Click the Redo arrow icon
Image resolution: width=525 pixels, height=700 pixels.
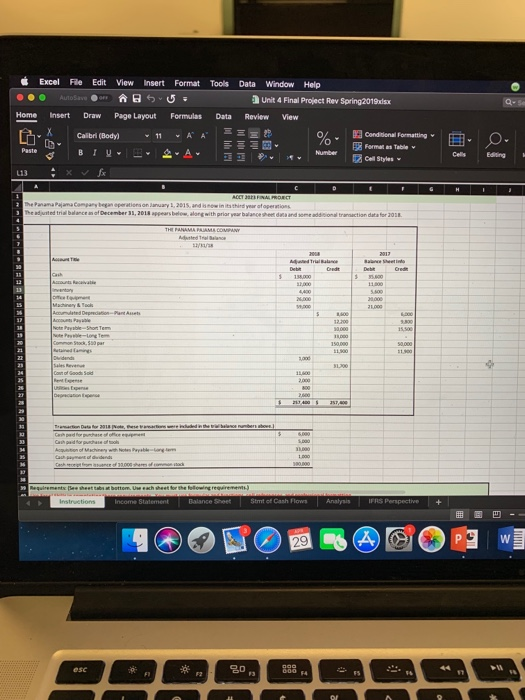pyautogui.click(x=171, y=99)
